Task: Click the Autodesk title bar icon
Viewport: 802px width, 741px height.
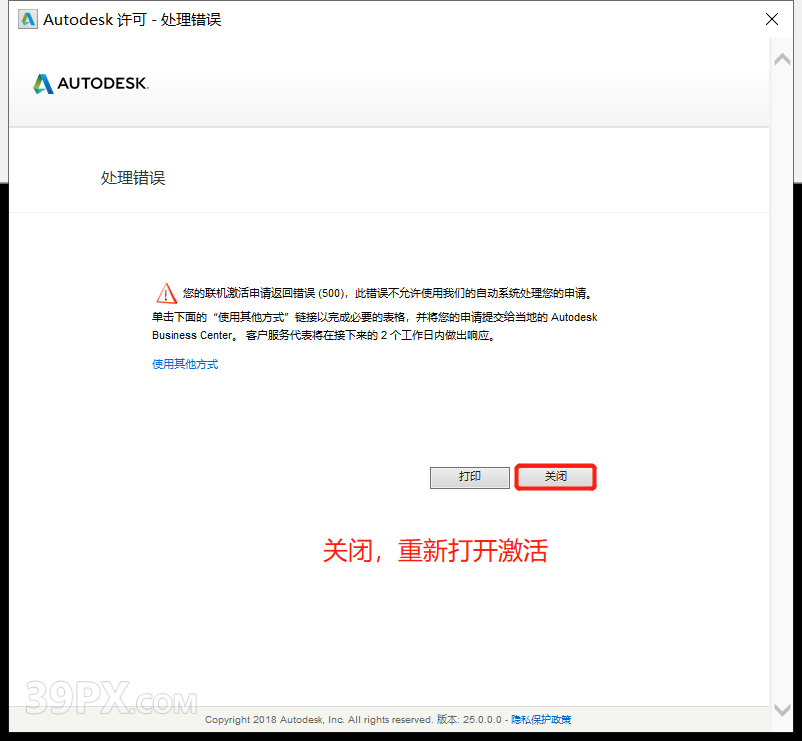Action: (28, 19)
